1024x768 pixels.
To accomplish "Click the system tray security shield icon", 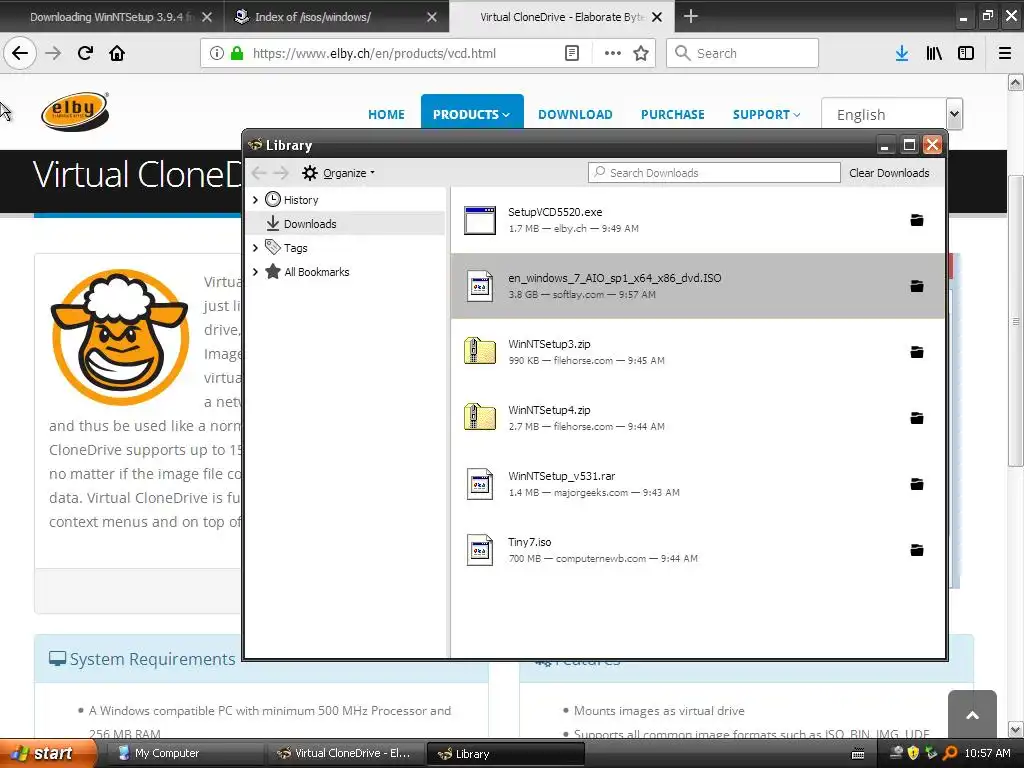I will click(x=913, y=753).
